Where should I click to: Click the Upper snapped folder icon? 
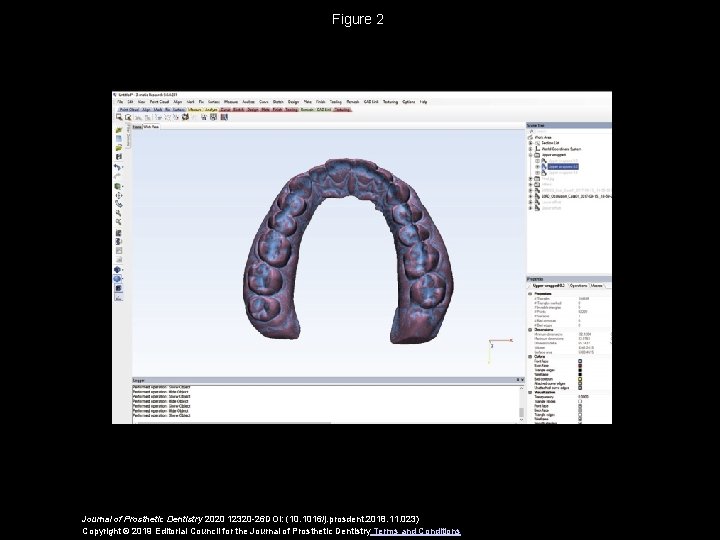point(537,155)
